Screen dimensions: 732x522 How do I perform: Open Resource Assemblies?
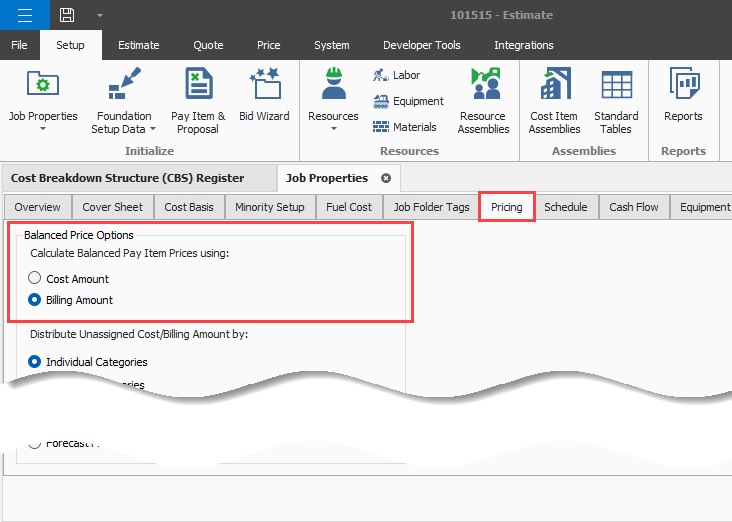pos(483,100)
